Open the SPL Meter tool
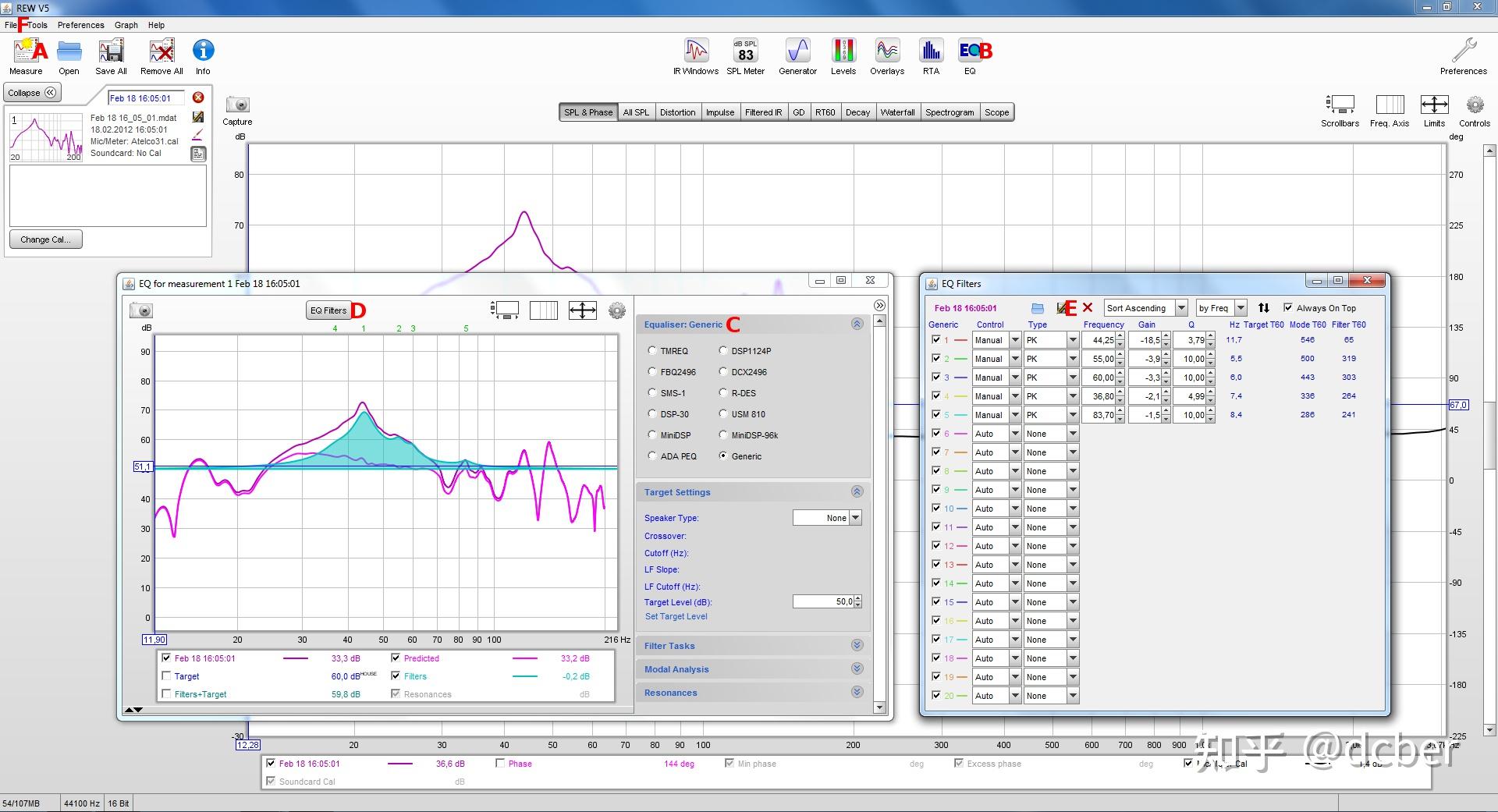Image resolution: width=1498 pixels, height=812 pixels. [745, 51]
